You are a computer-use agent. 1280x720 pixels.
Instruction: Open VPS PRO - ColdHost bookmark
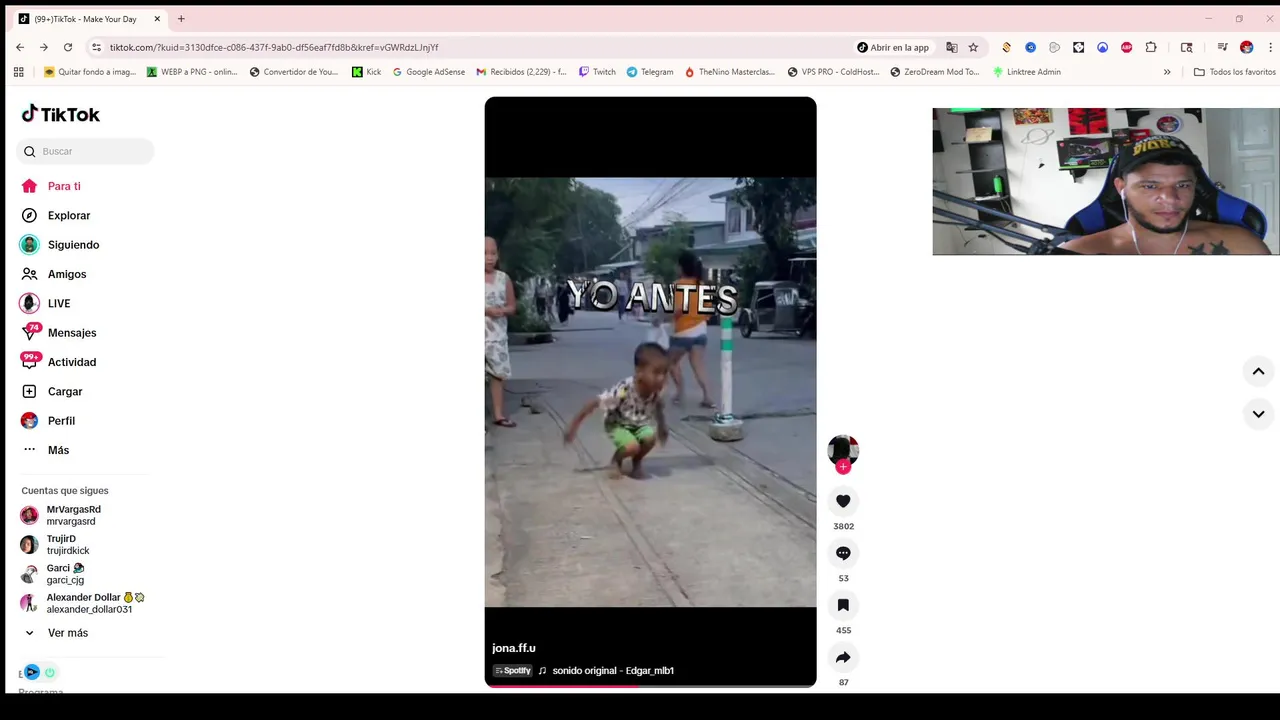click(x=833, y=72)
